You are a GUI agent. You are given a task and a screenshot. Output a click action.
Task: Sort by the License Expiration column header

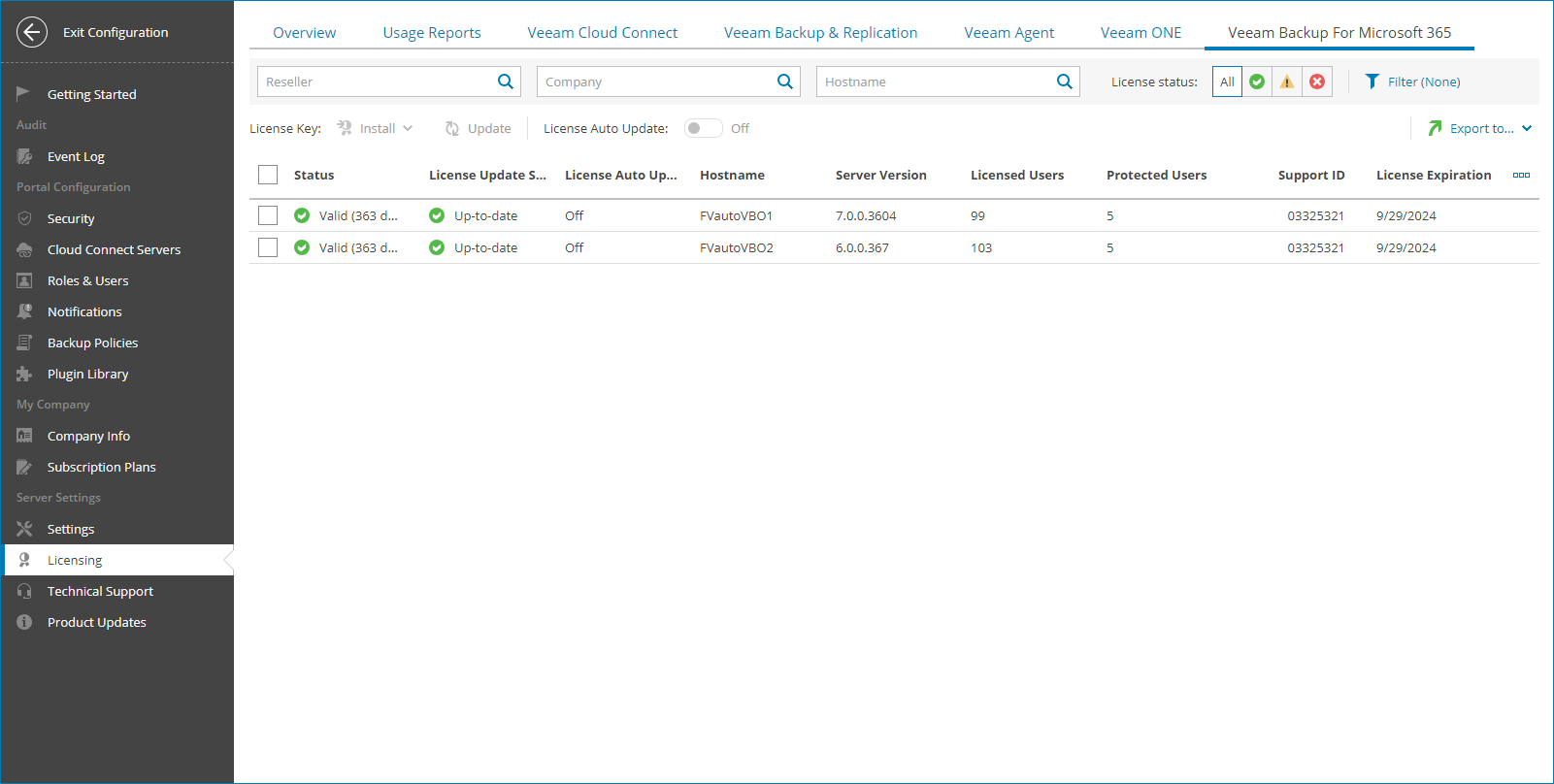click(x=1433, y=176)
